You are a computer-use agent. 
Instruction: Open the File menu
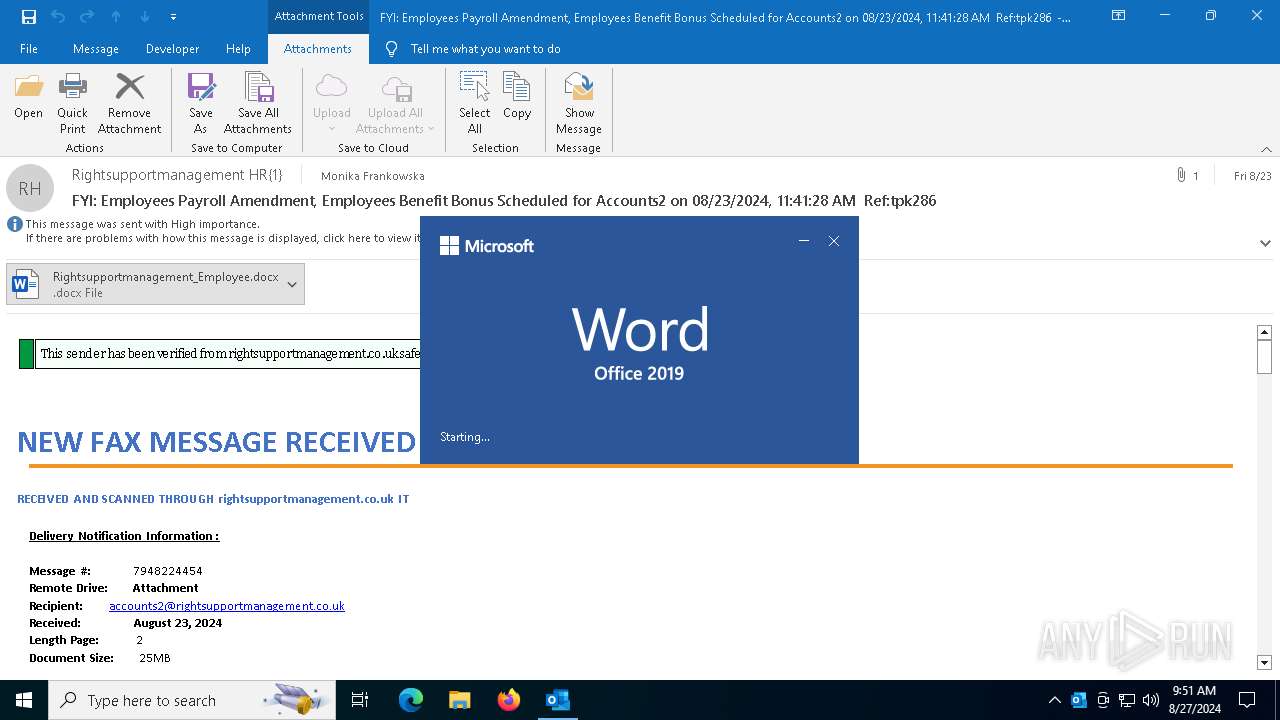click(x=29, y=49)
